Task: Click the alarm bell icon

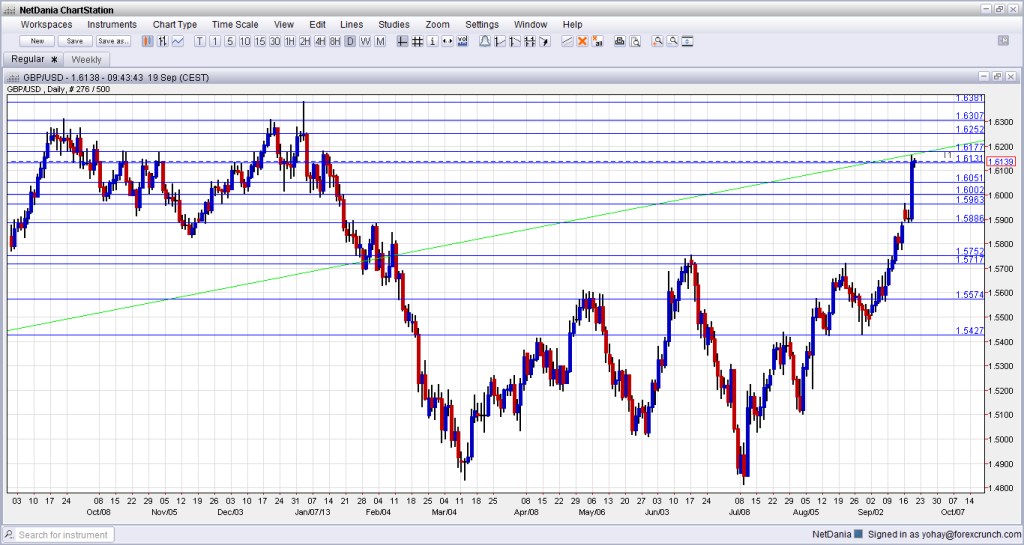Action: (485, 41)
